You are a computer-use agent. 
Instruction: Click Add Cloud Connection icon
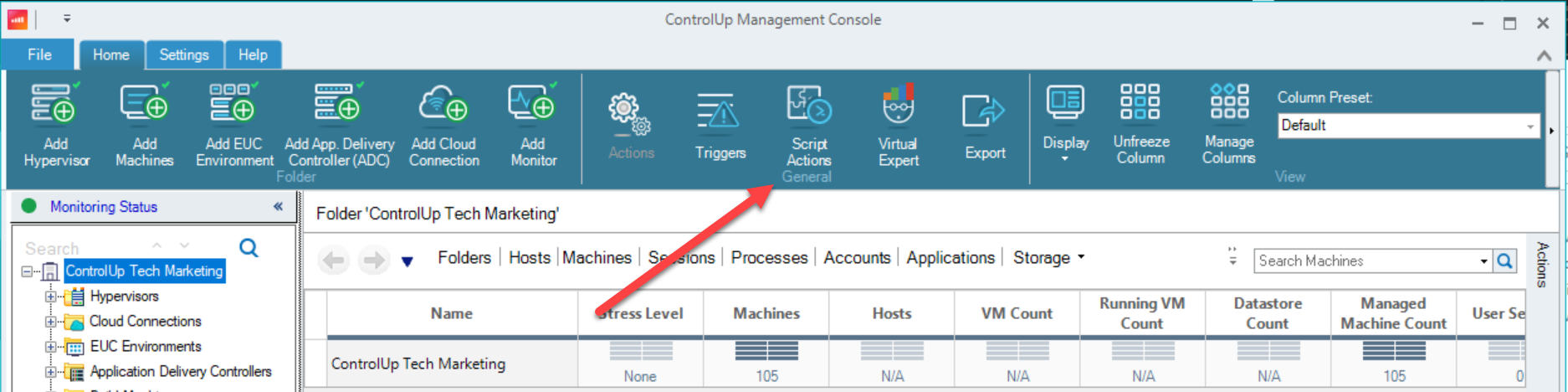tap(443, 103)
